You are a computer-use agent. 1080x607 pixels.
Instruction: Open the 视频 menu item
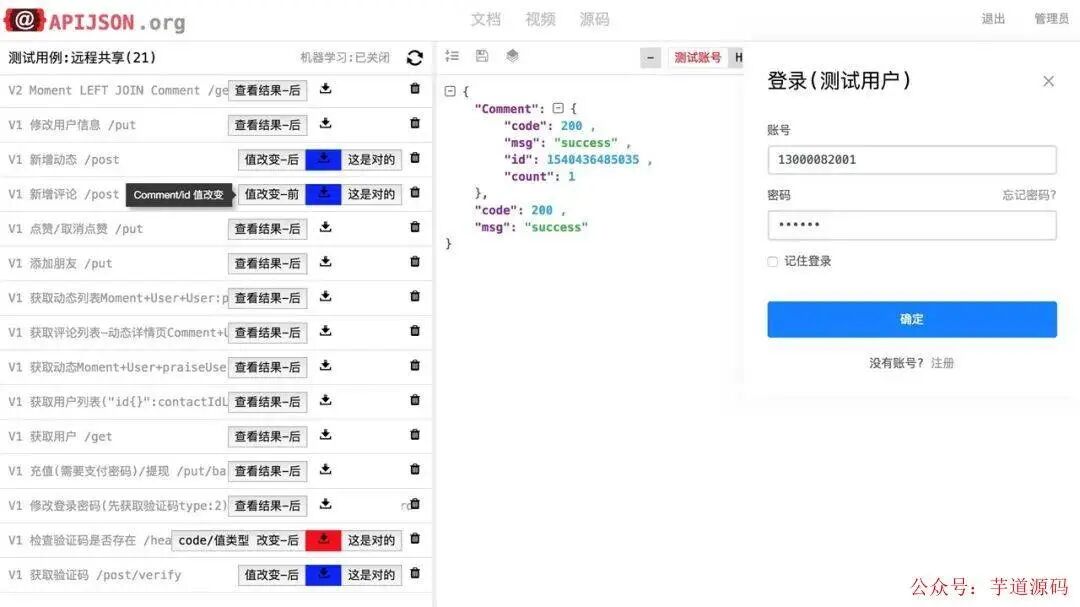click(x=540, y=19)
